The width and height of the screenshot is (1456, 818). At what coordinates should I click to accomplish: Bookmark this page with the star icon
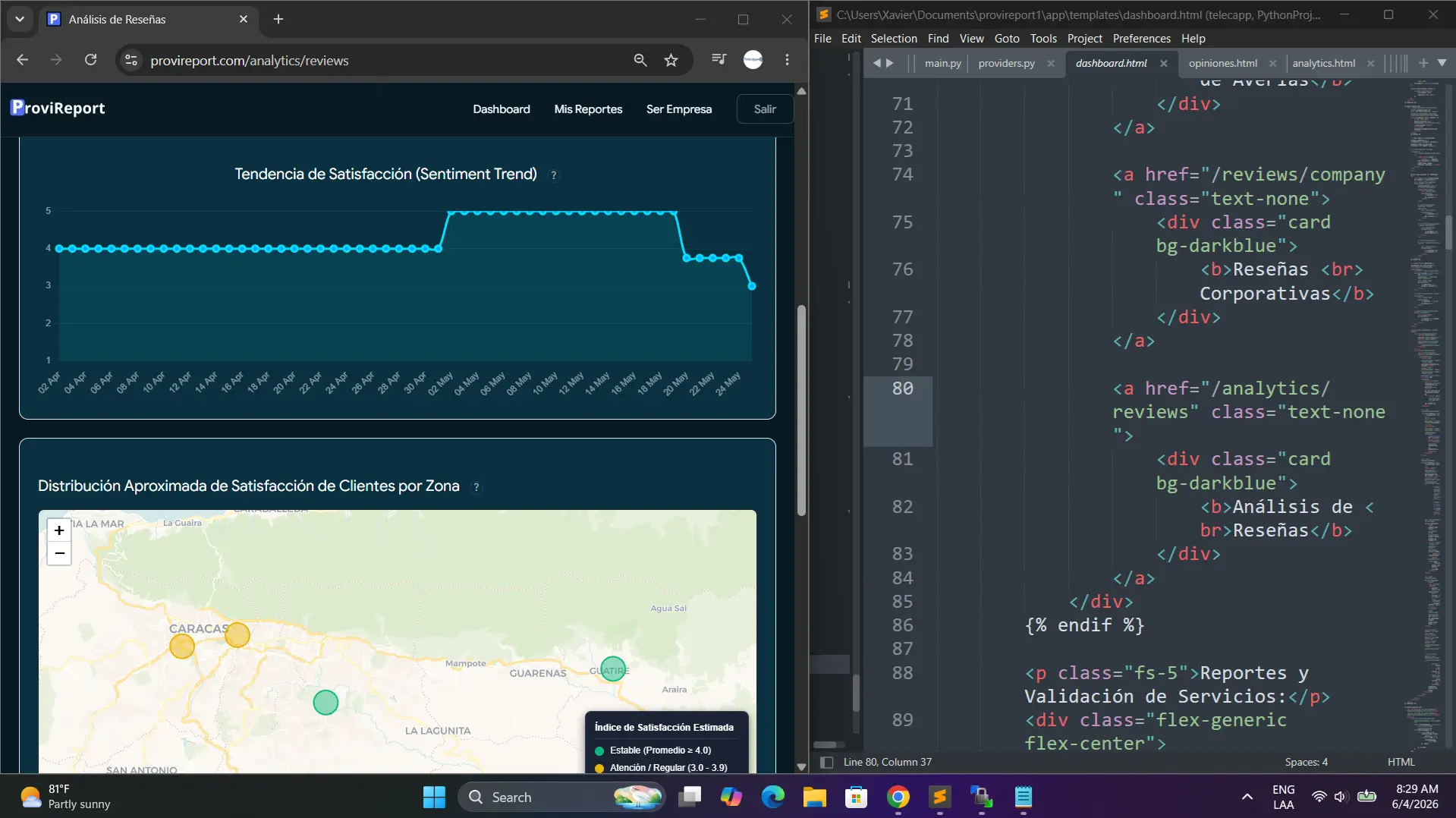671,60
